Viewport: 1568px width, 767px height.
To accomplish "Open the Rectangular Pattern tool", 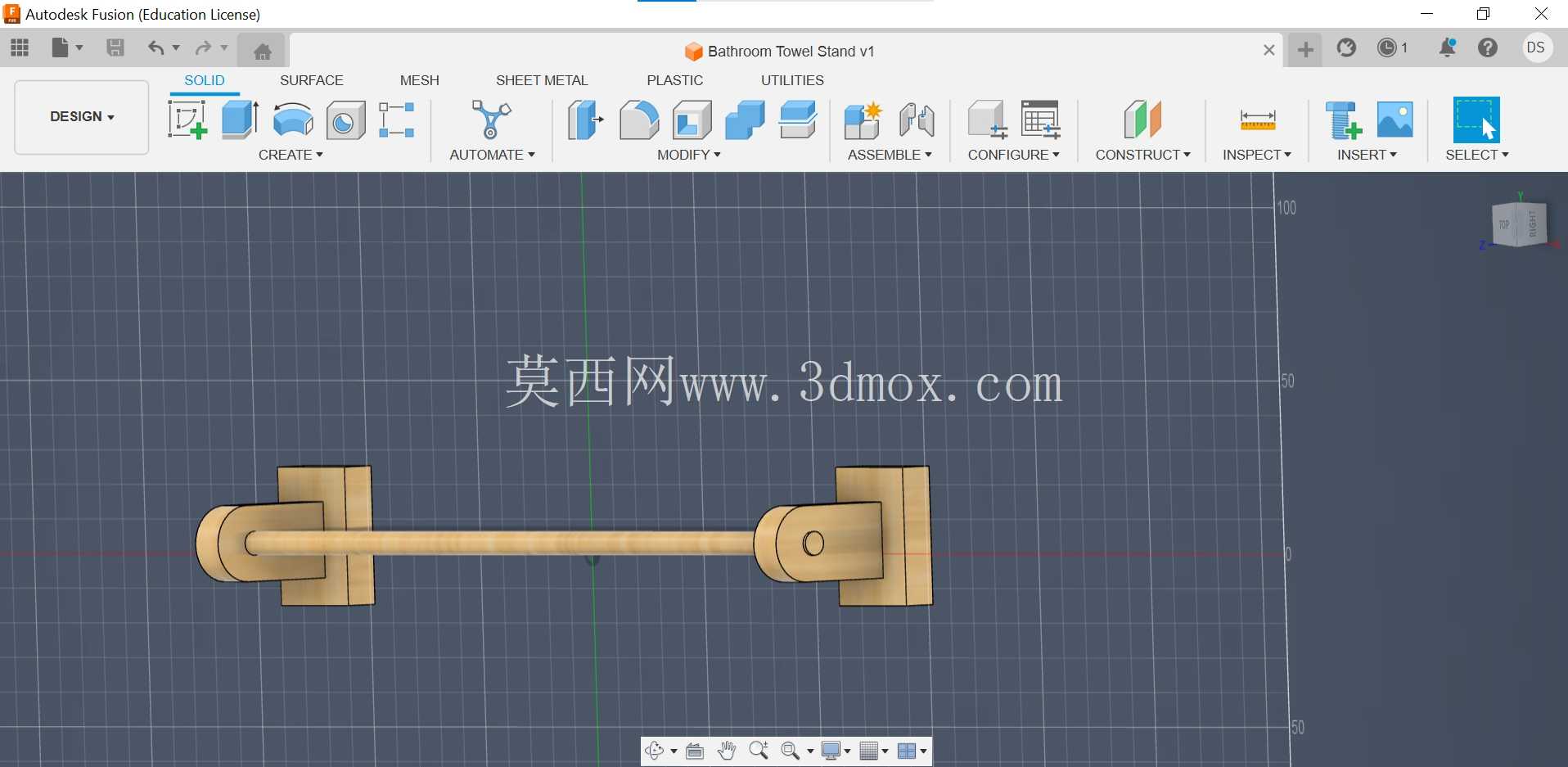I will pos(397,120).
